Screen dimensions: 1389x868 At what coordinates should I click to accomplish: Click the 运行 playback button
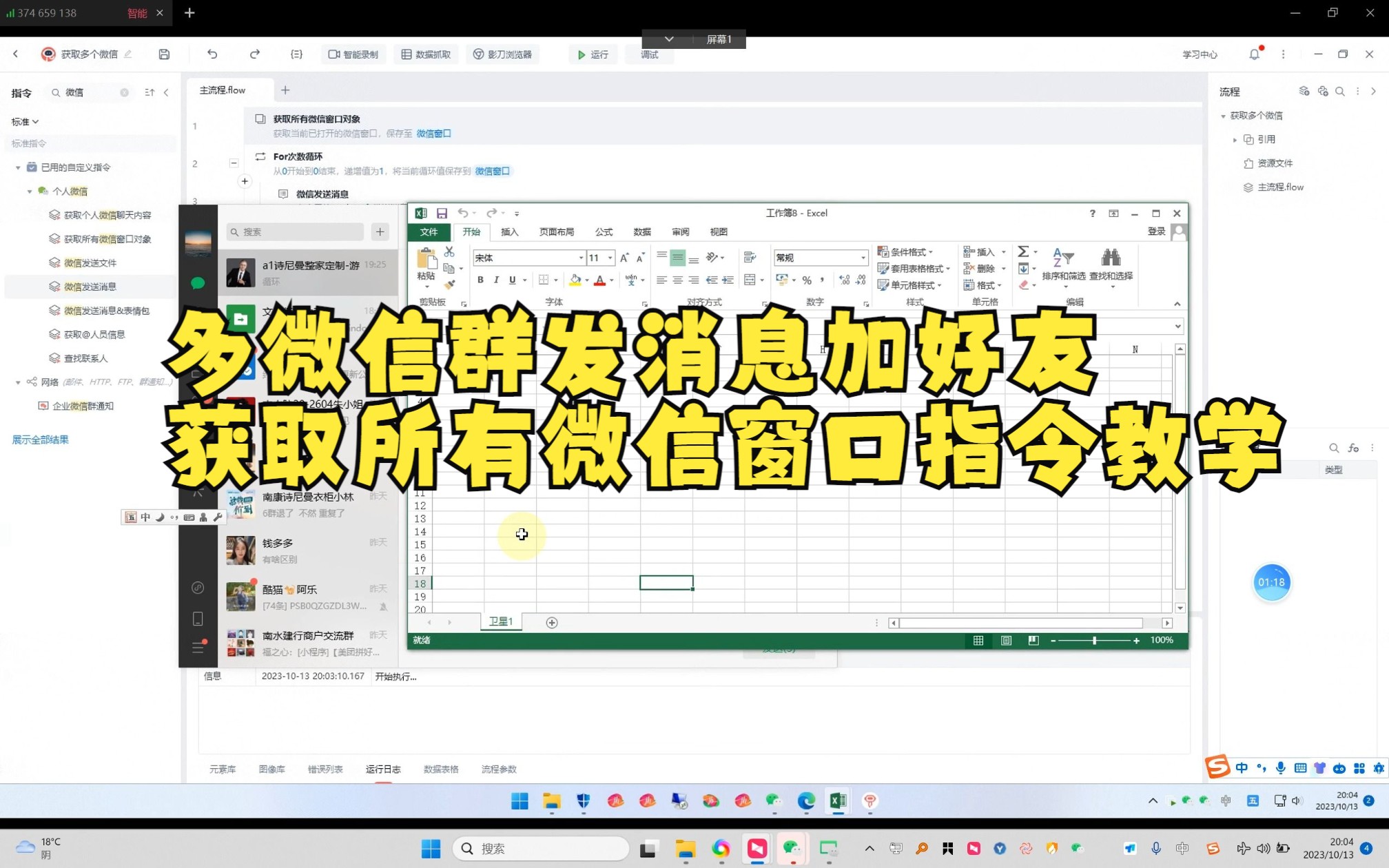click(592, 54)
